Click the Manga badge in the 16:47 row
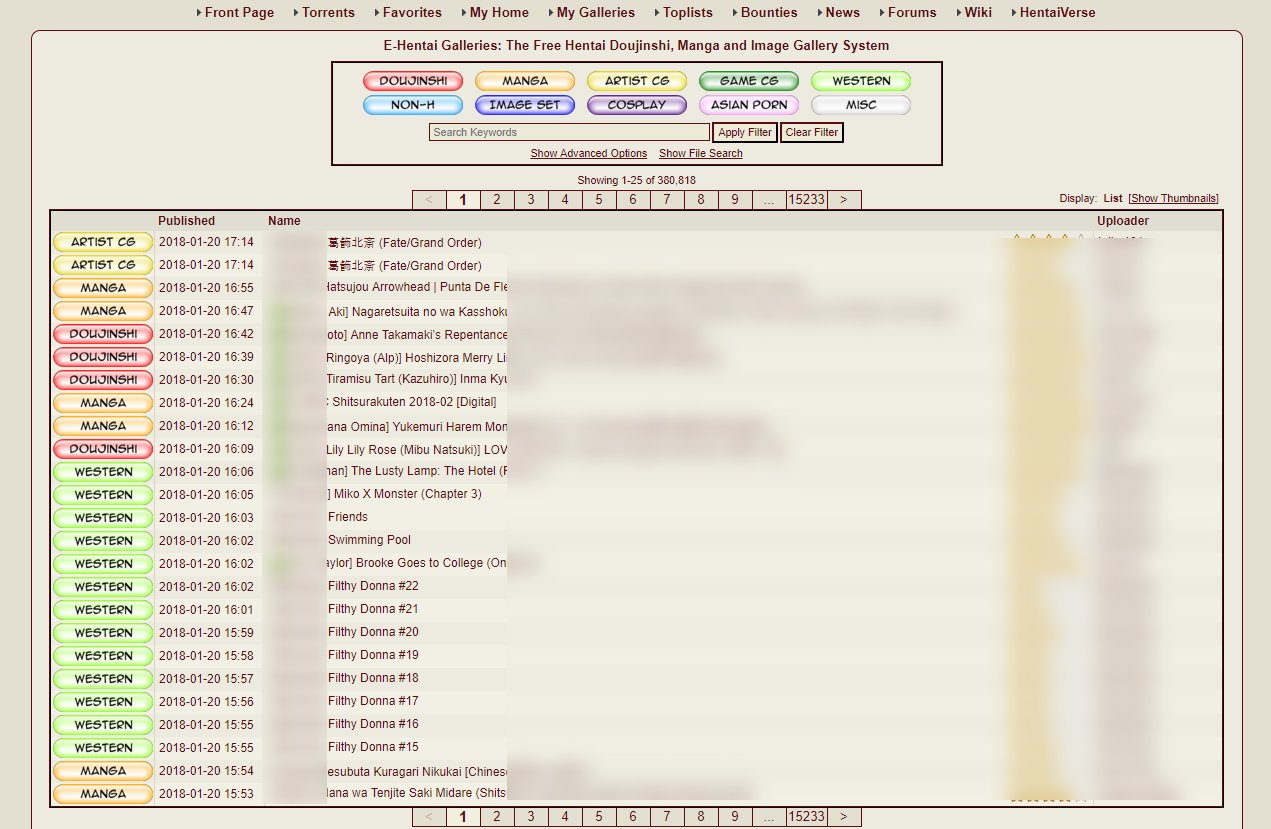1271x829 pixels. coord(103,311)
